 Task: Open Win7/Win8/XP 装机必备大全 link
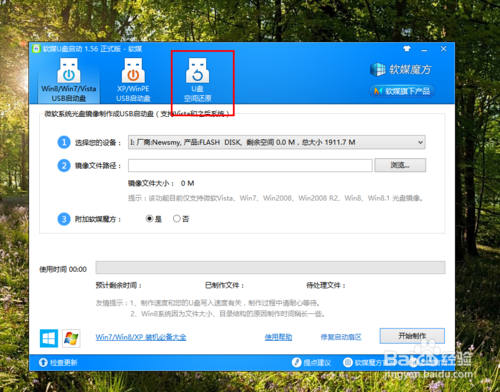pos(141,337)
